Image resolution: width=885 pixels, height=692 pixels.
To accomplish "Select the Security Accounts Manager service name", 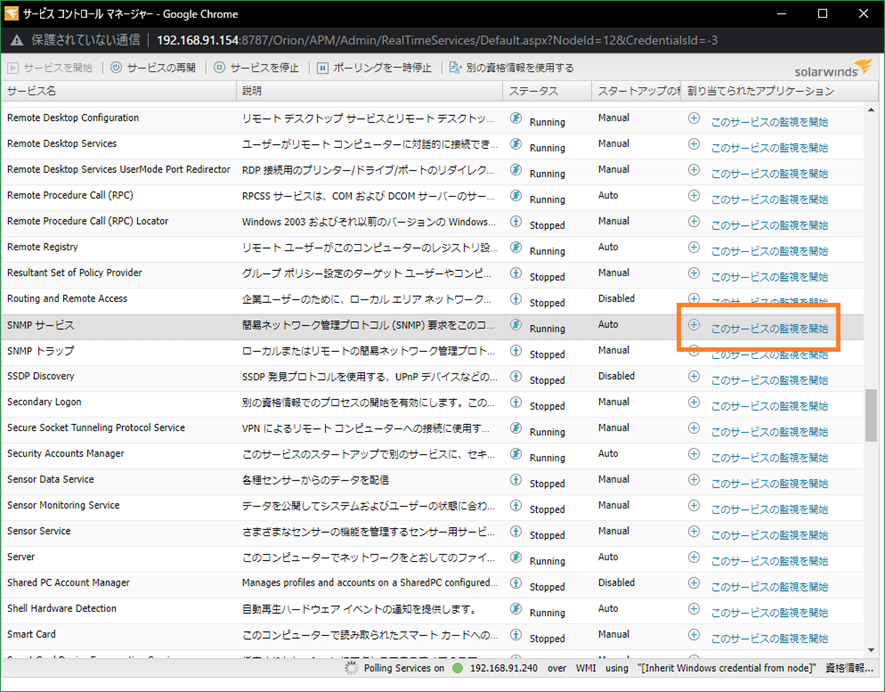I will click(x=65, y=453).
